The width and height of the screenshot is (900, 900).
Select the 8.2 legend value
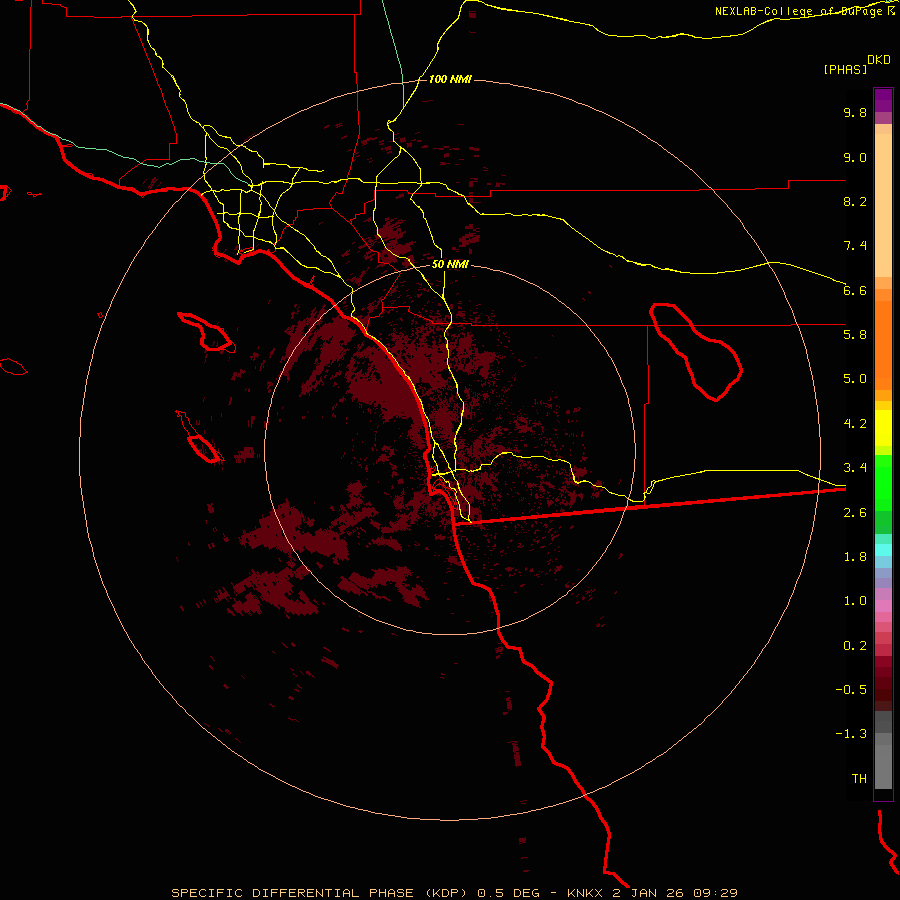coord(855,201)
